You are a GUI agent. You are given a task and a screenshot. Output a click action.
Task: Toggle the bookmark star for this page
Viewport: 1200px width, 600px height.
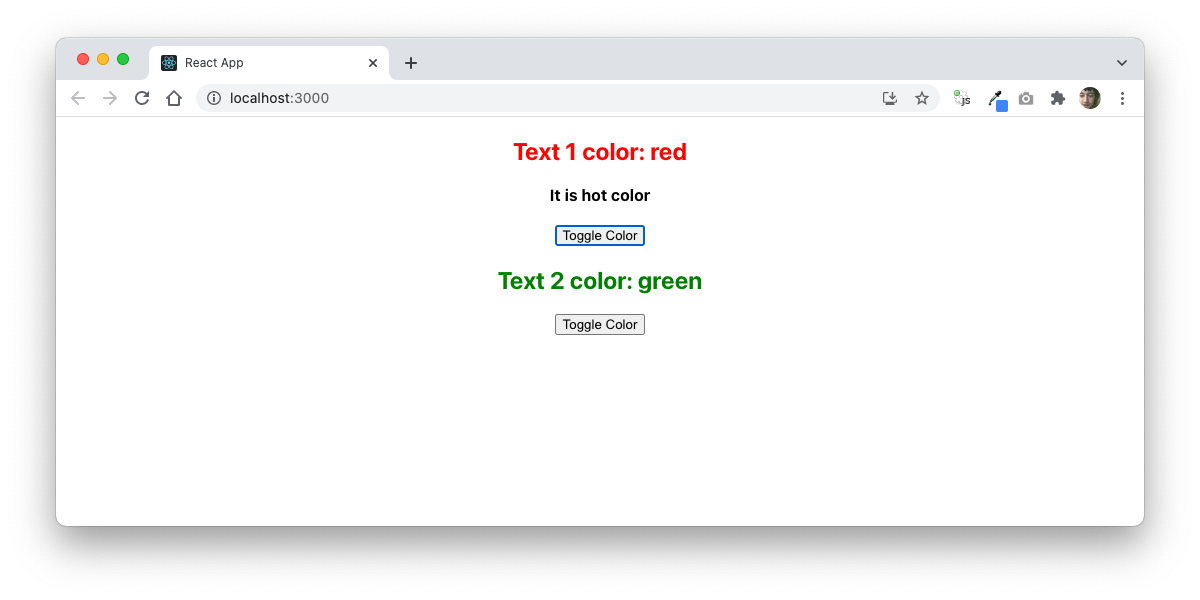[921, 97]
